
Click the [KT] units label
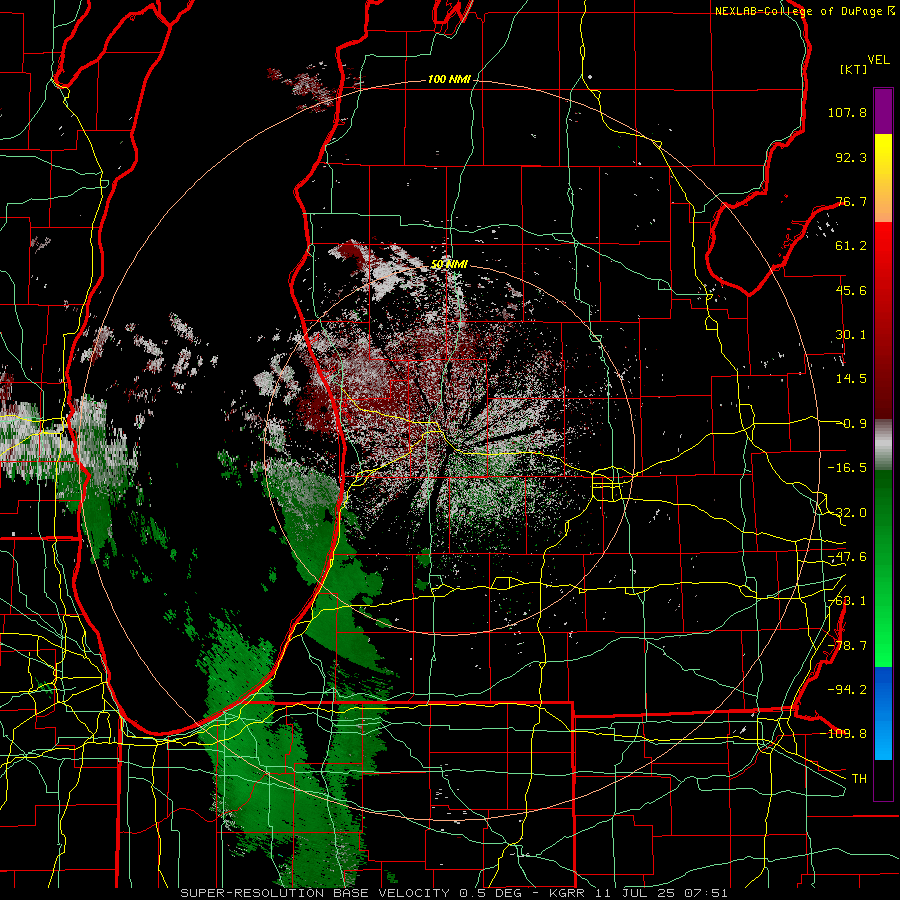(x=853, y=69)
